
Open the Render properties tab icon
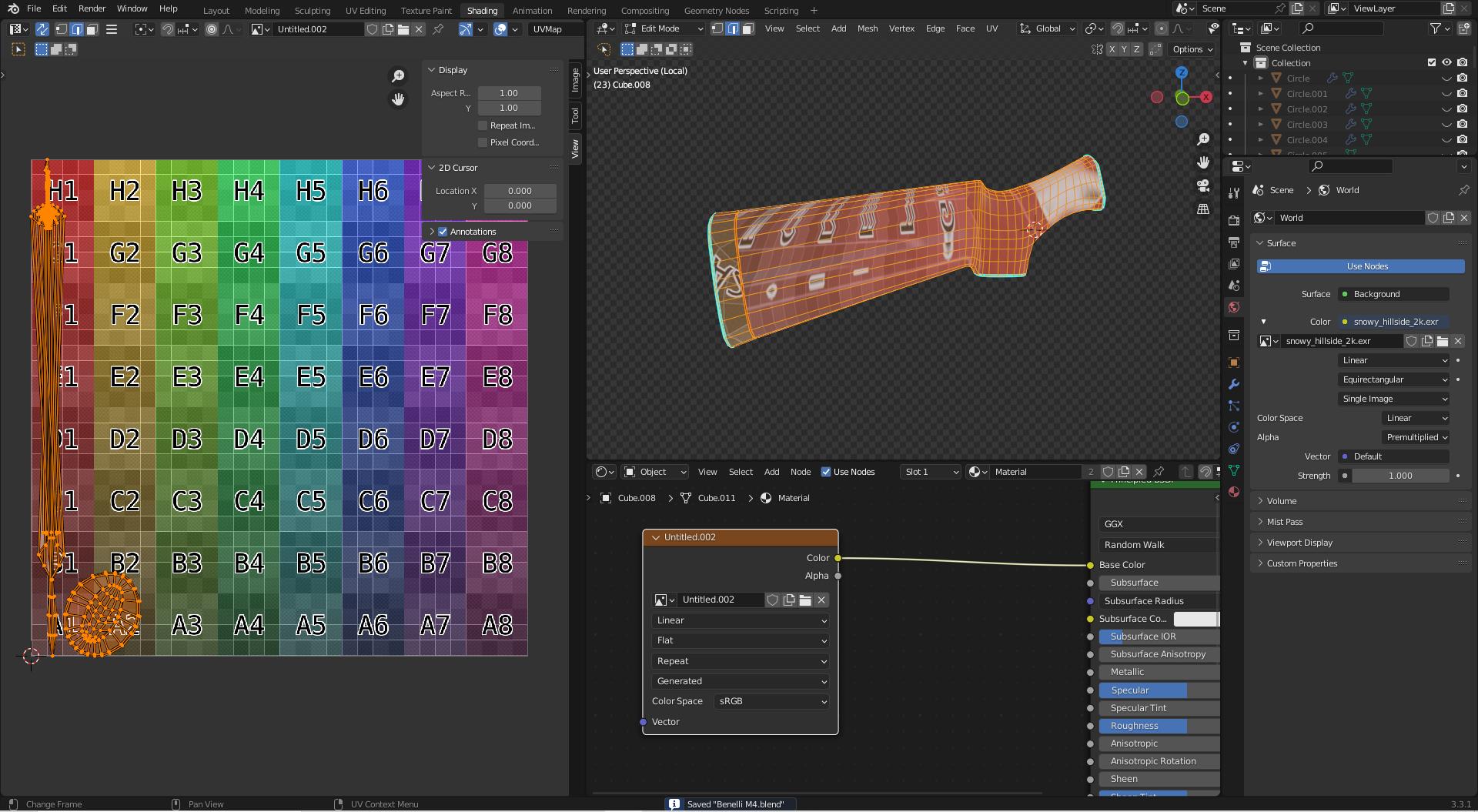pyautogui.click(x=1234, y=221)
